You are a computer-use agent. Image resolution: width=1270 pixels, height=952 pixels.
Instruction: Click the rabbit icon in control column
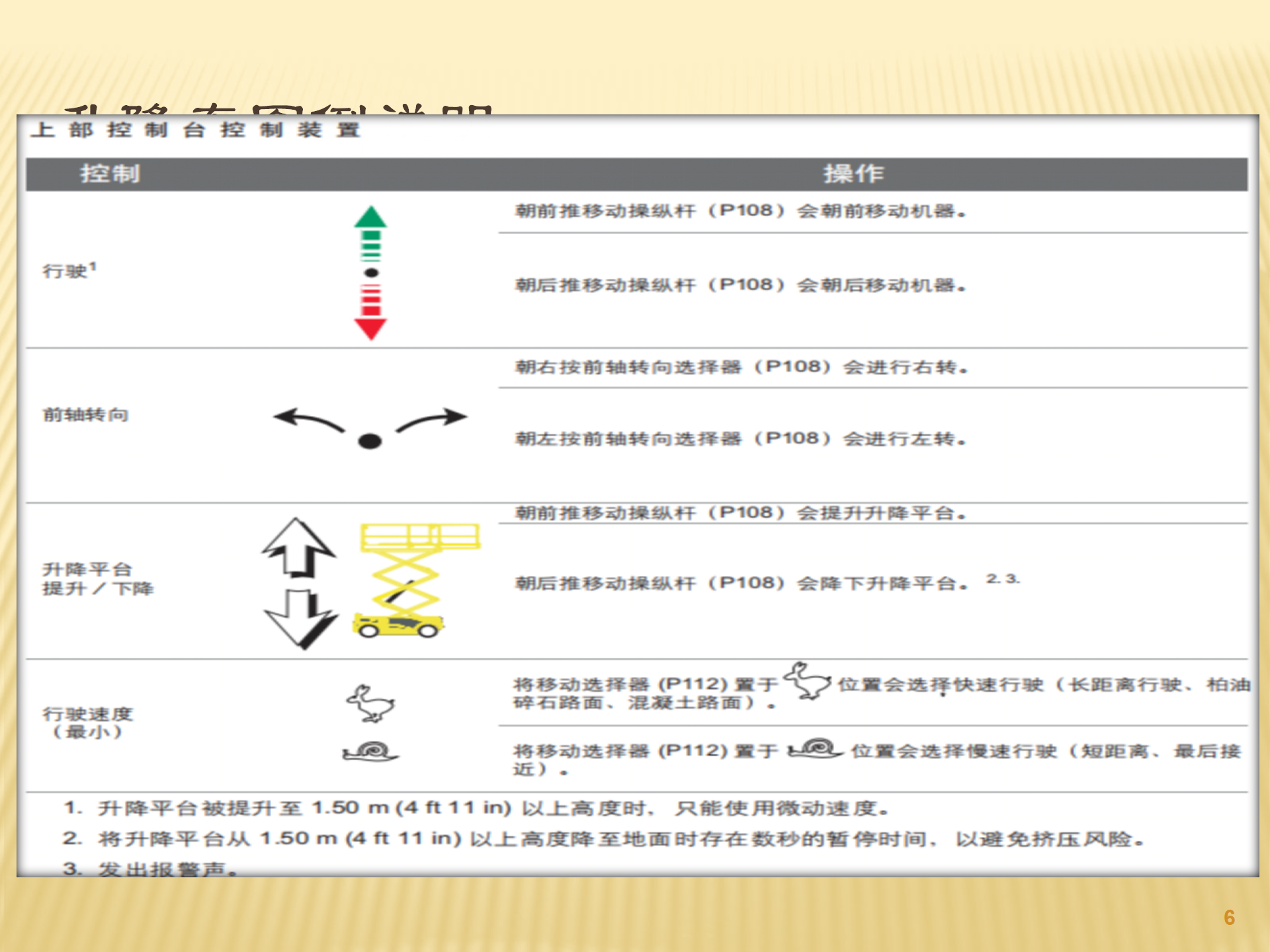click(x=370, y=703)
